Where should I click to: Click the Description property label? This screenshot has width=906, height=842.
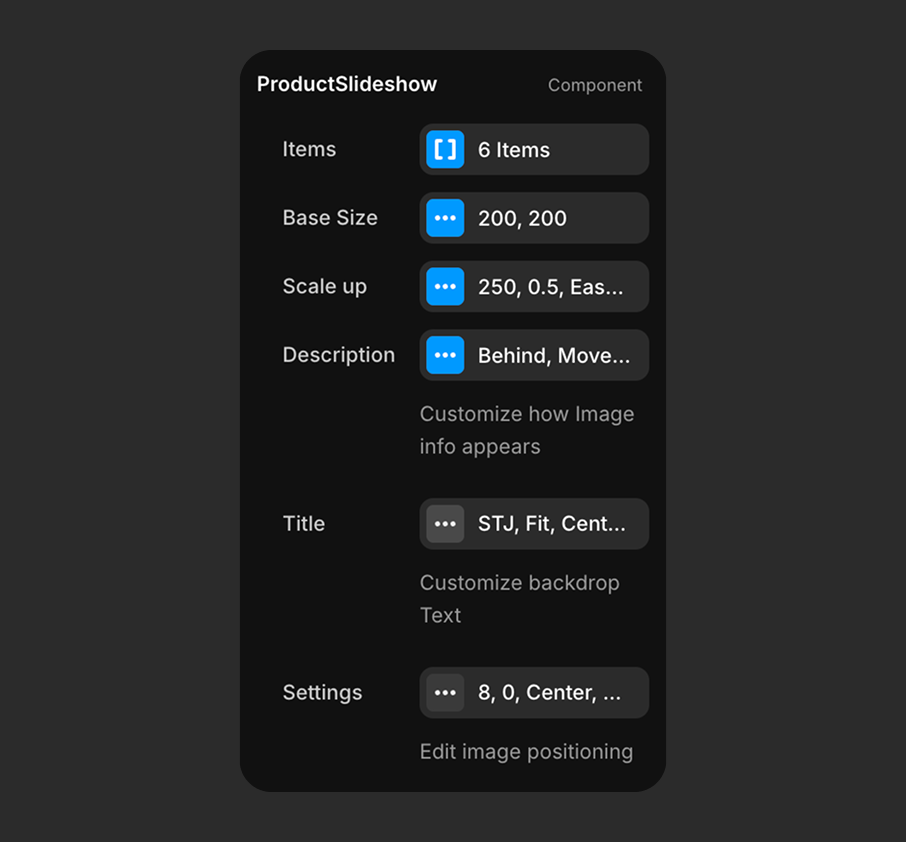coord(338,355)
